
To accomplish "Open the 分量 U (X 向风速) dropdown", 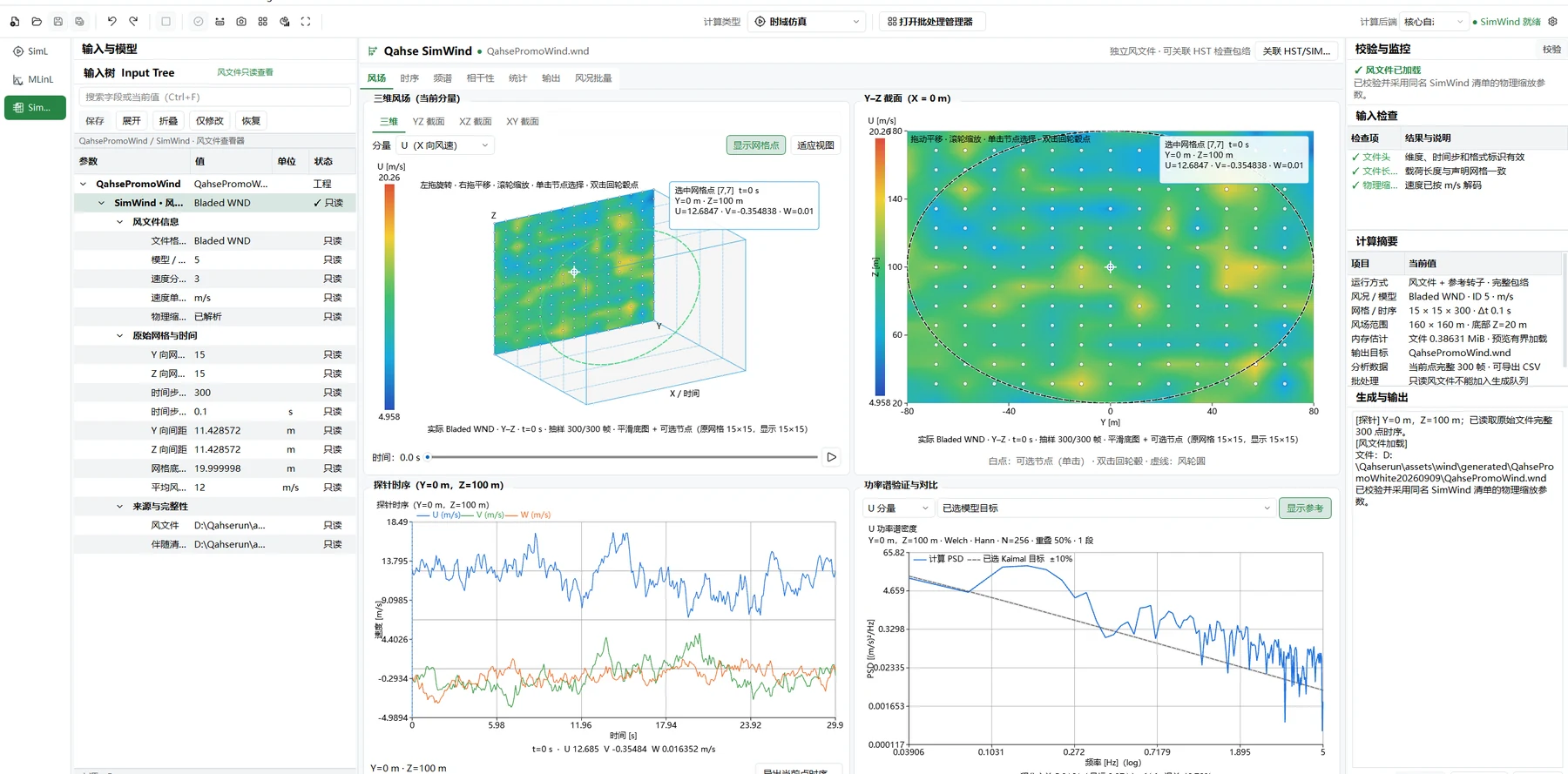I will (x=444, y=145).
